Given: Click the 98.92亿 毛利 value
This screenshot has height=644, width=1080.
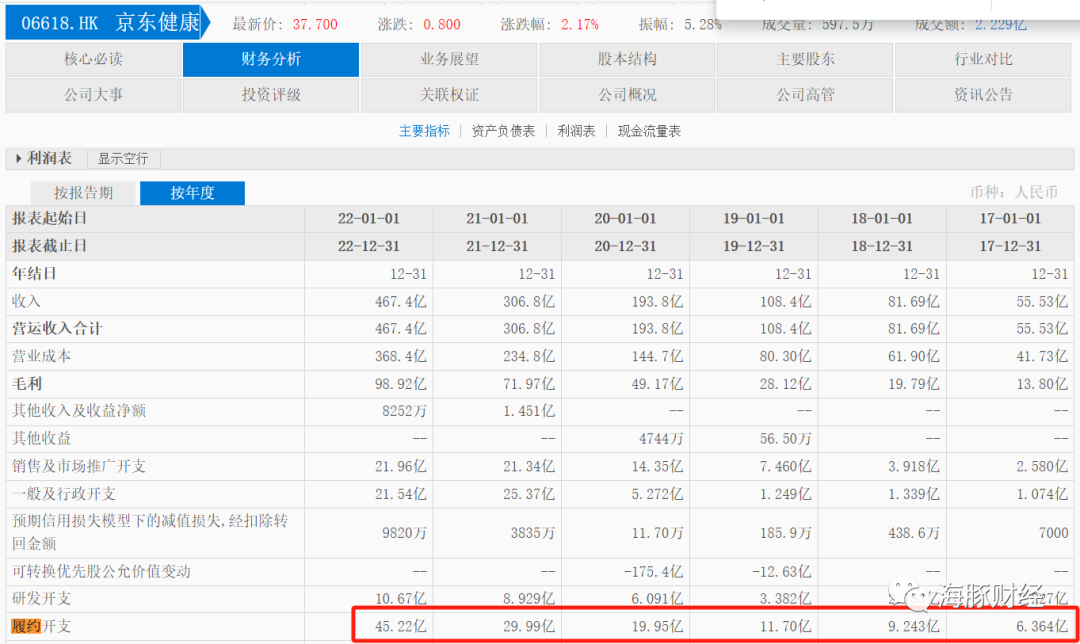Looking at the screenshot, I should coord(401,384).
